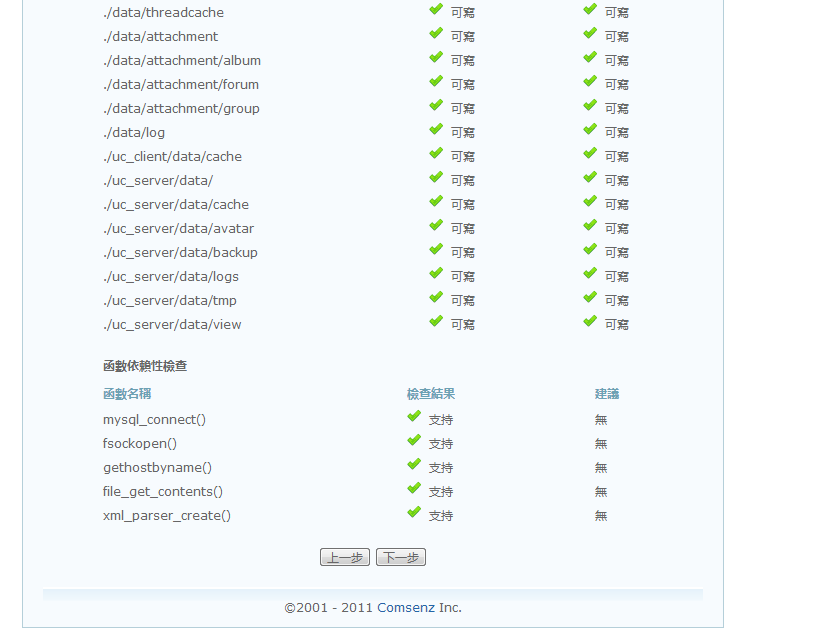Select the ./uc_server/data/backup path text
The height and width of the screenshot is (634, 831).
click(x=180, y=253)
